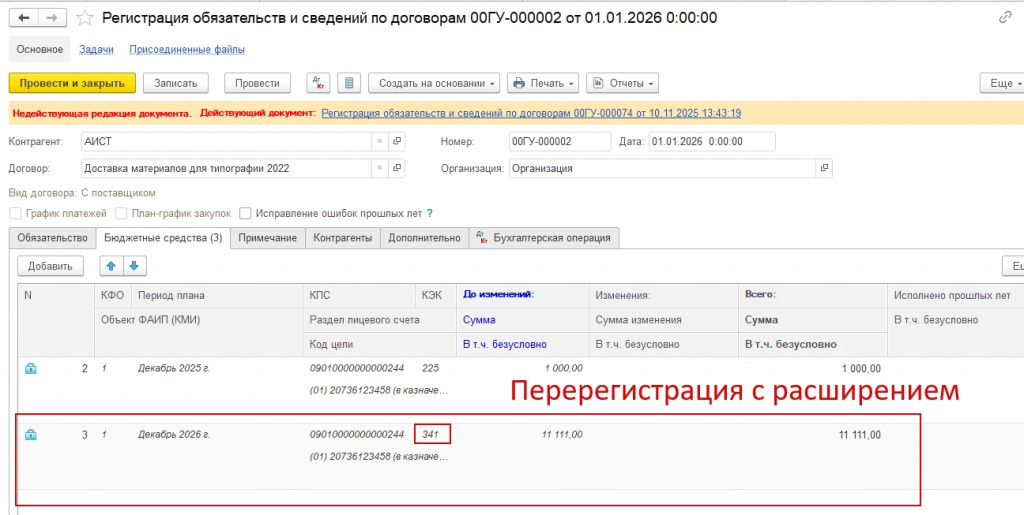The height and width of the screenshot is (515, 1024).
Task: Clear the Договор field with x
Action: coord(379,168)
